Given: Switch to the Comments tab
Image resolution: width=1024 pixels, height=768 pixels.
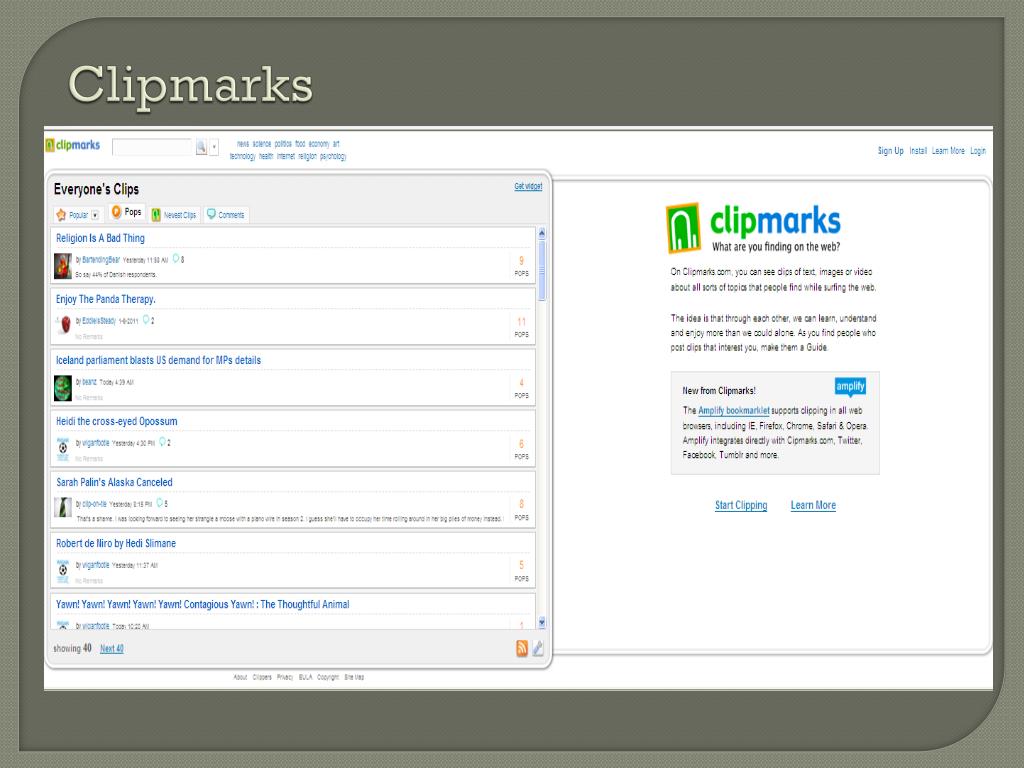Looking at the screenshot, I should click(225, 214).
